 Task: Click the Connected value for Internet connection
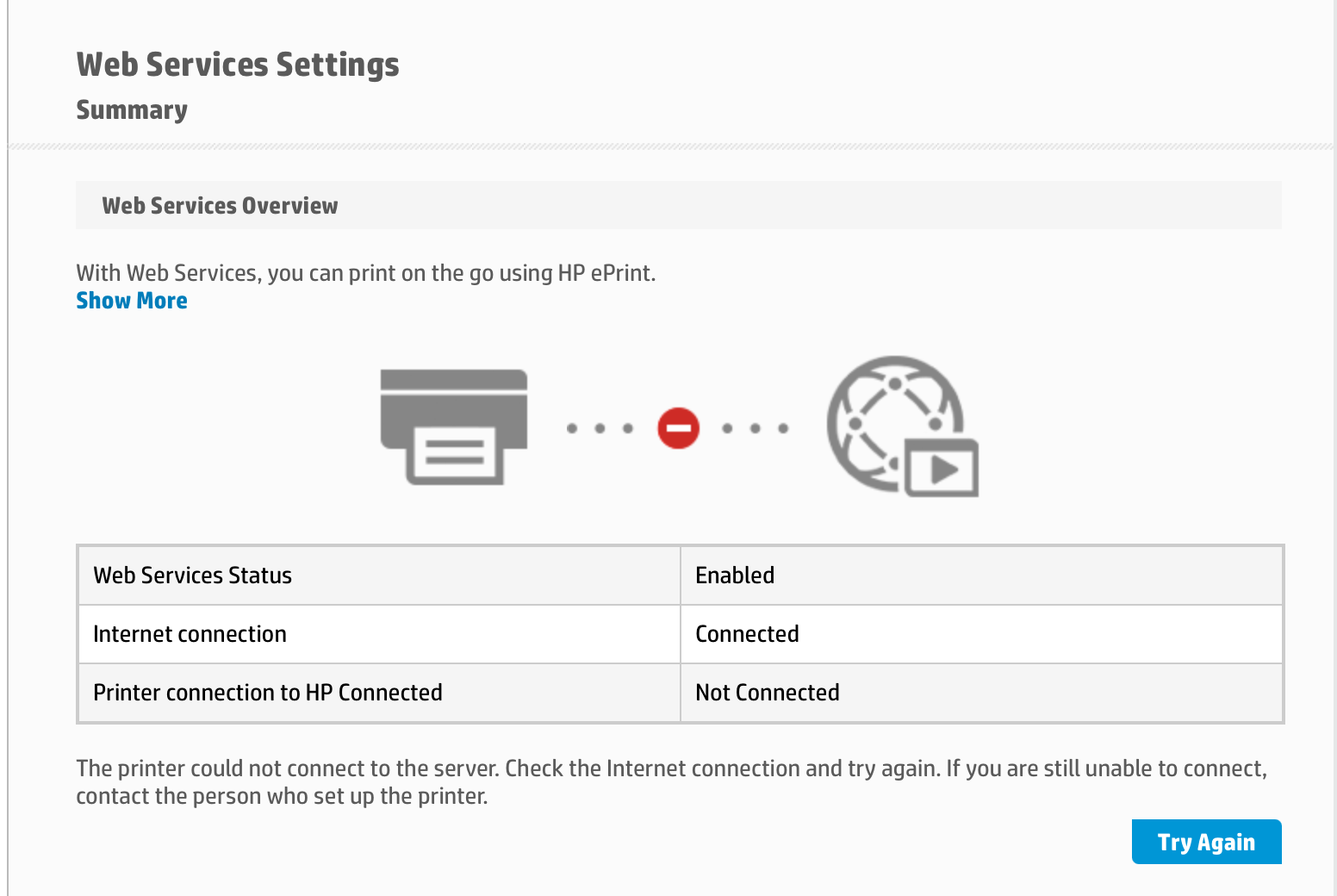tap(747, 634)
